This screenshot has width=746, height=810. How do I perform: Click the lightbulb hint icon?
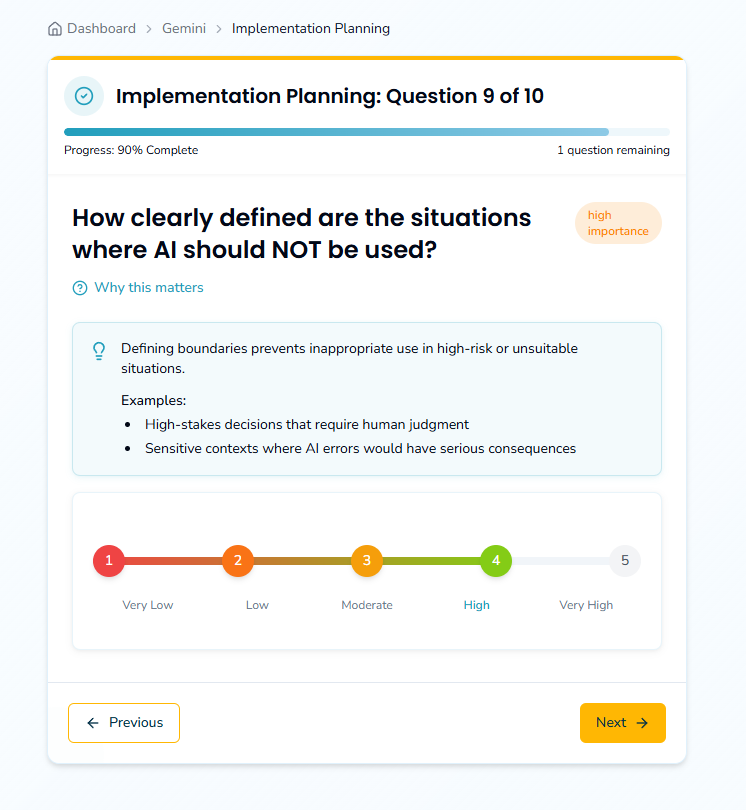pos(99,350)
